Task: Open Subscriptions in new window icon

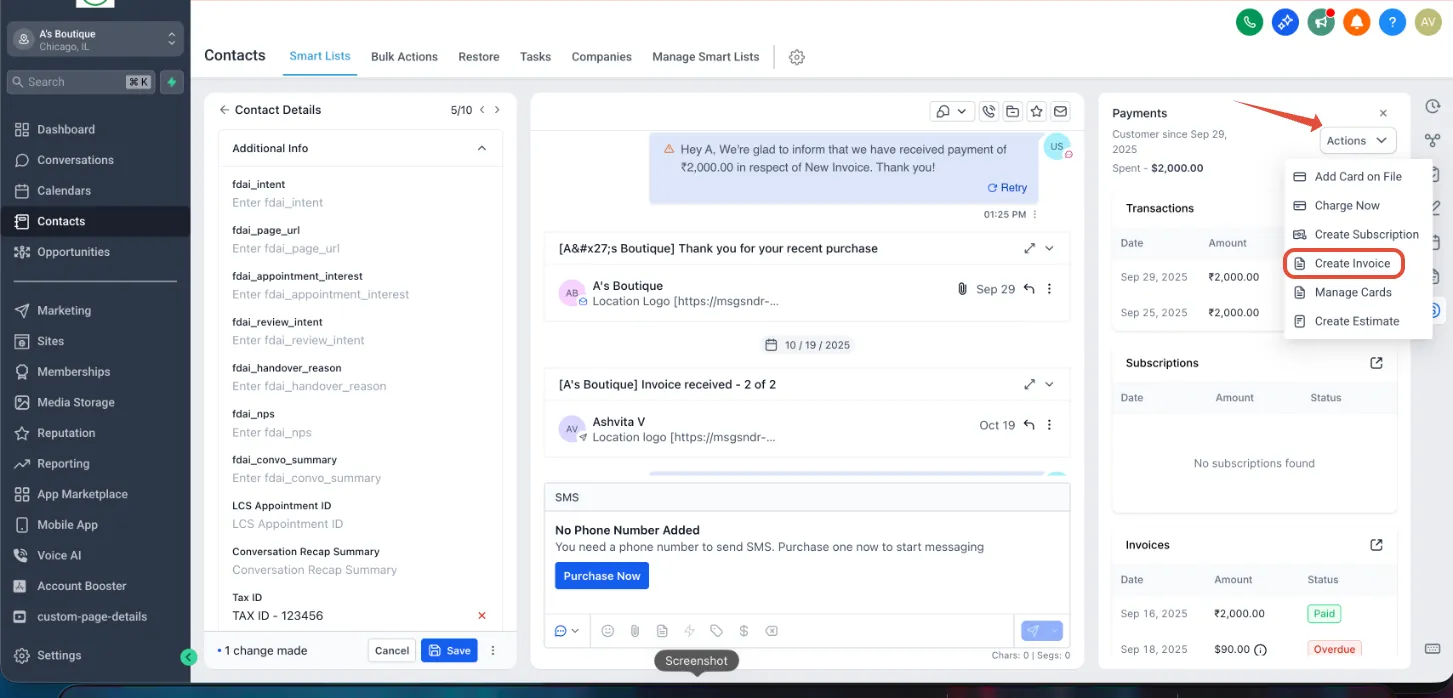Action: pos(1376,363)
